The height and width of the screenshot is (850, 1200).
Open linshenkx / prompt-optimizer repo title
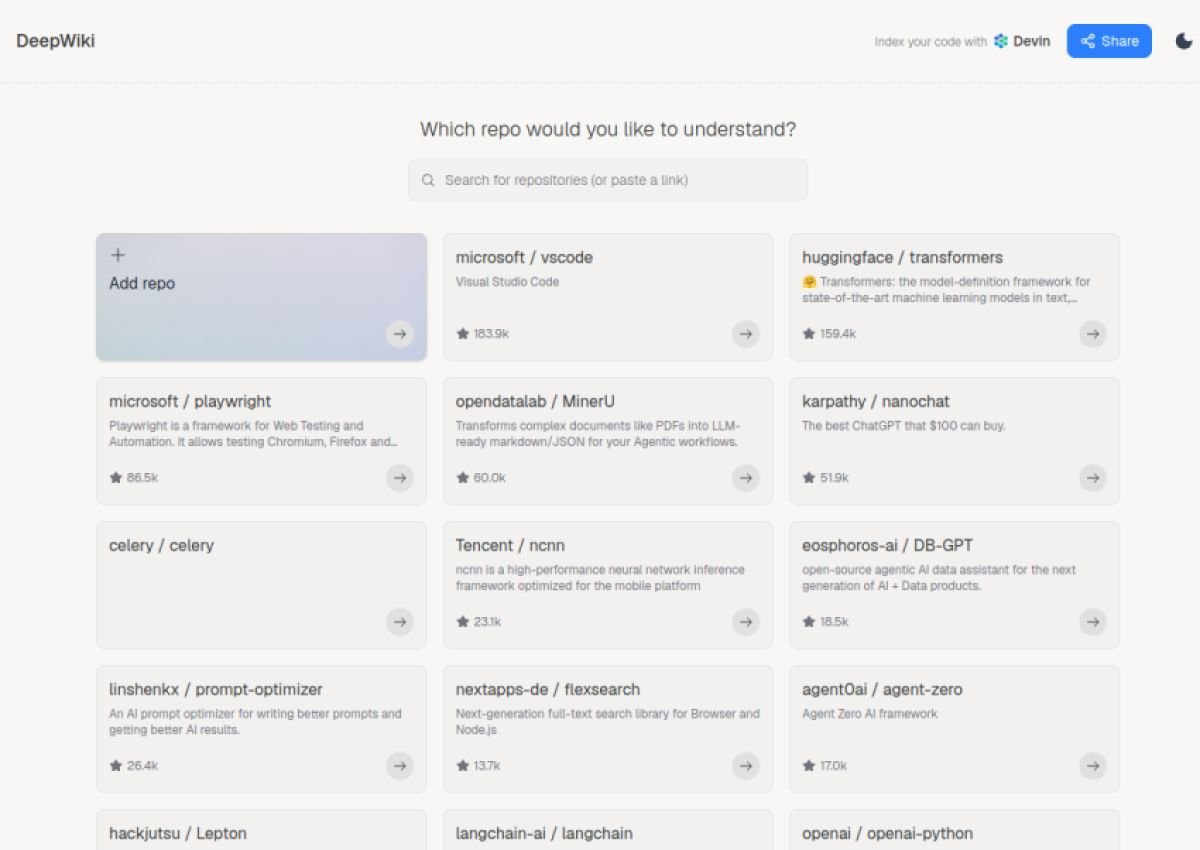216,689
